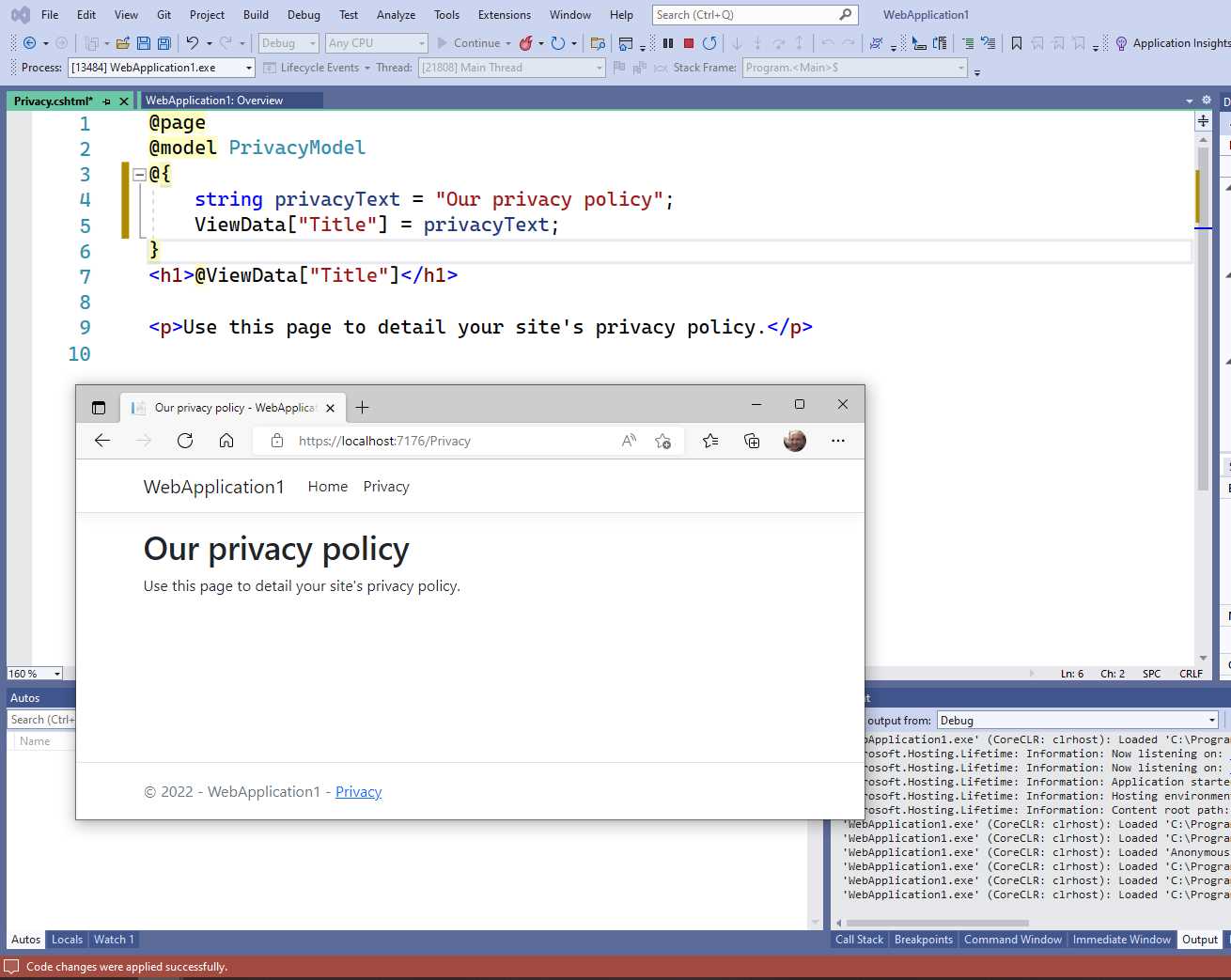The image size is (1231, 980).
Task: Click the Show Next Statement icon
Action: point(737,43)
